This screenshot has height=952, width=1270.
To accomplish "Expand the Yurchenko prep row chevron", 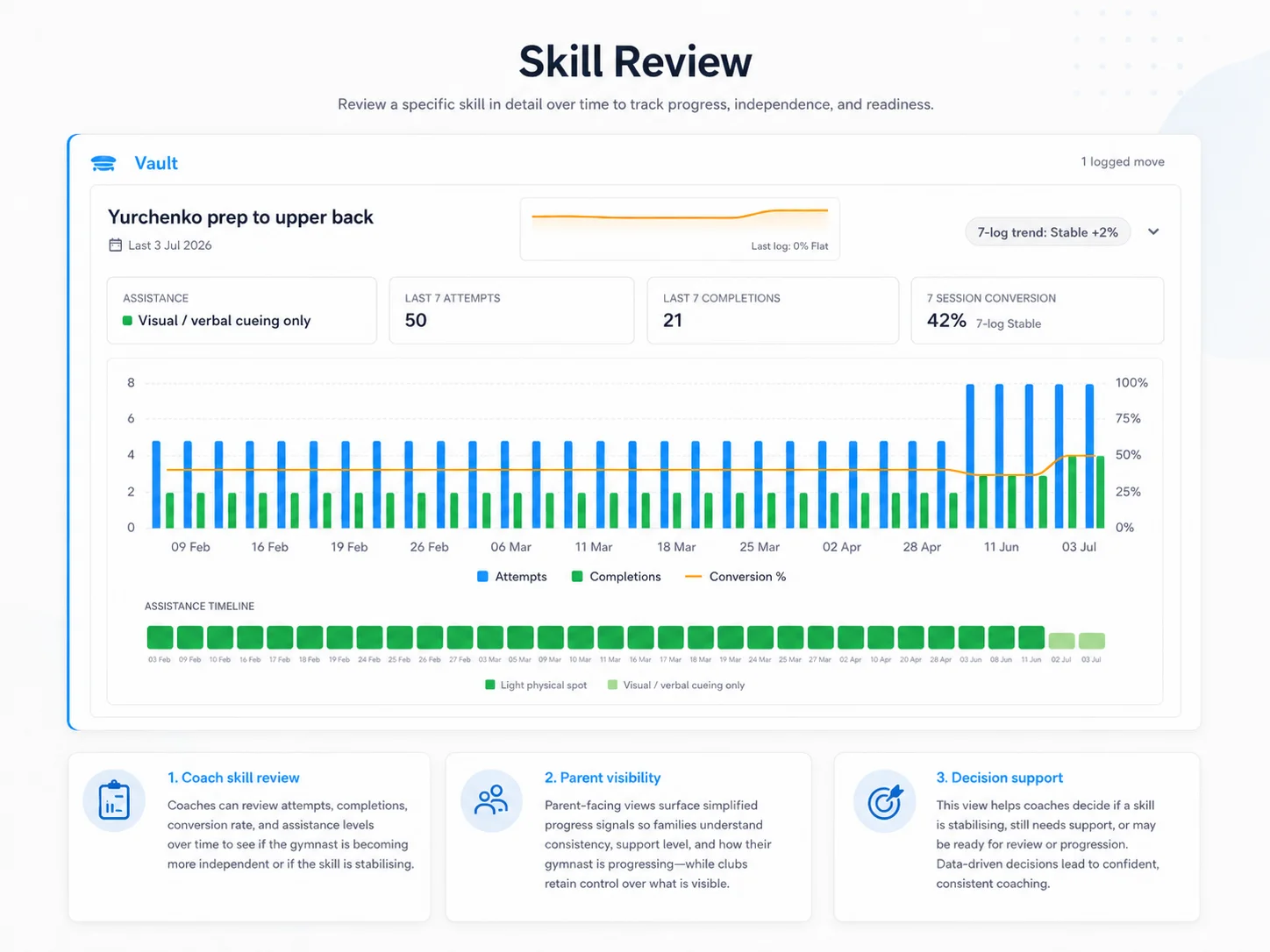I will click(1153, 232).
